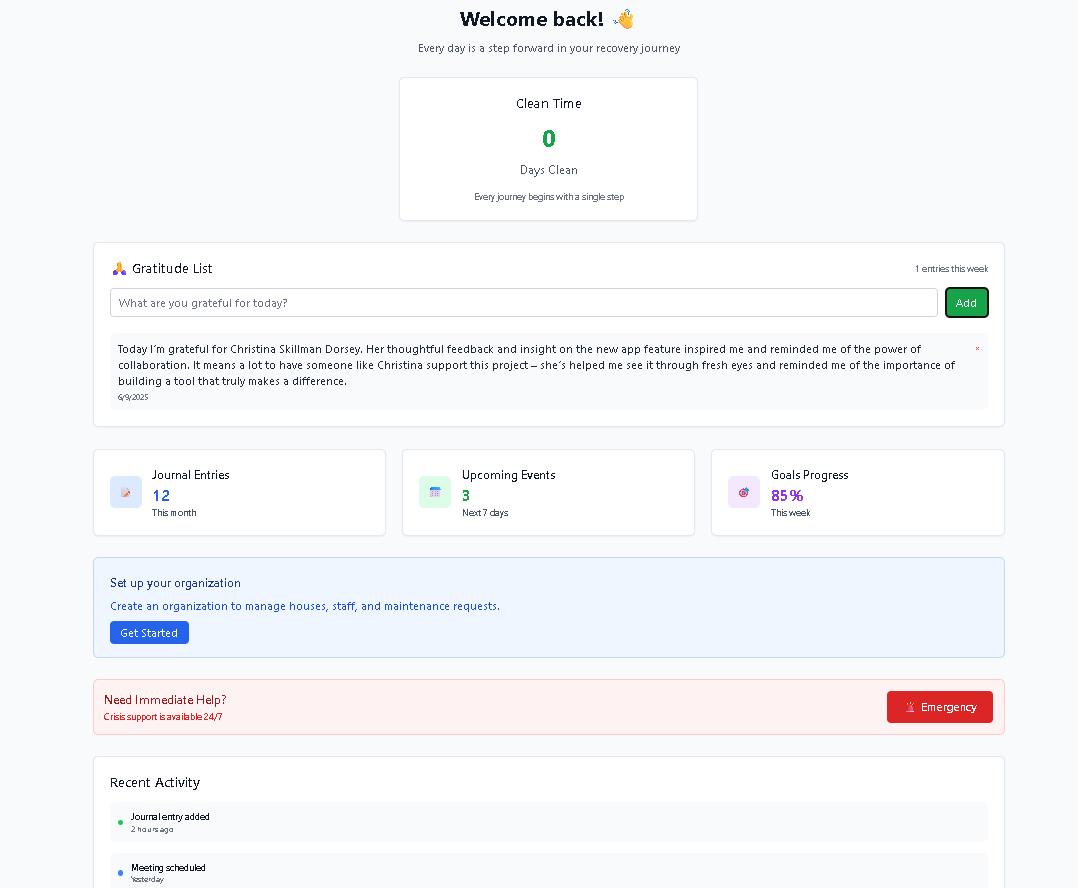Click the siren icon in the Emergency button
Image resolution: width=1078 pixels, height=888 pixels.
point(910,707)
